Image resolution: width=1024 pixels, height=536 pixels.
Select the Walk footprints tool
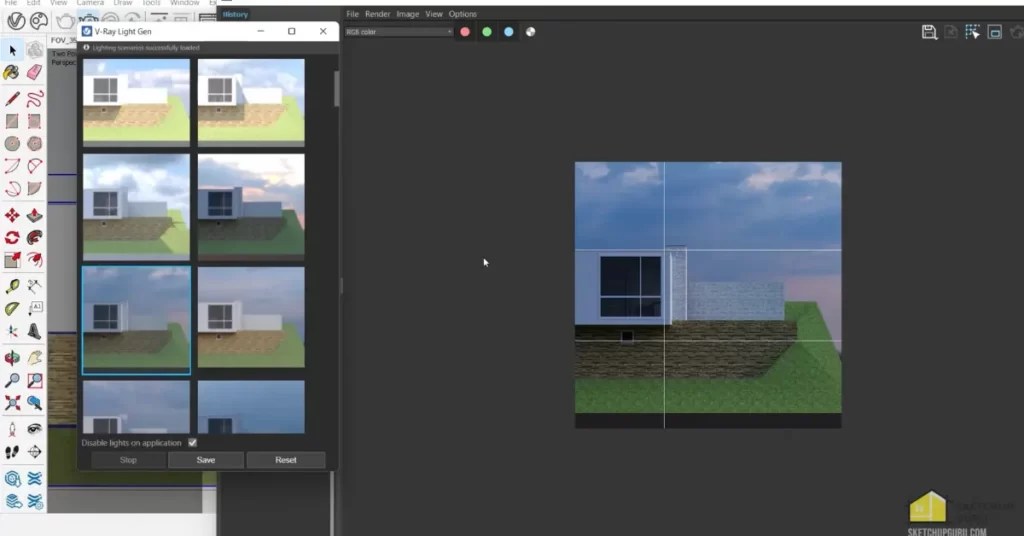pos(12,452)
